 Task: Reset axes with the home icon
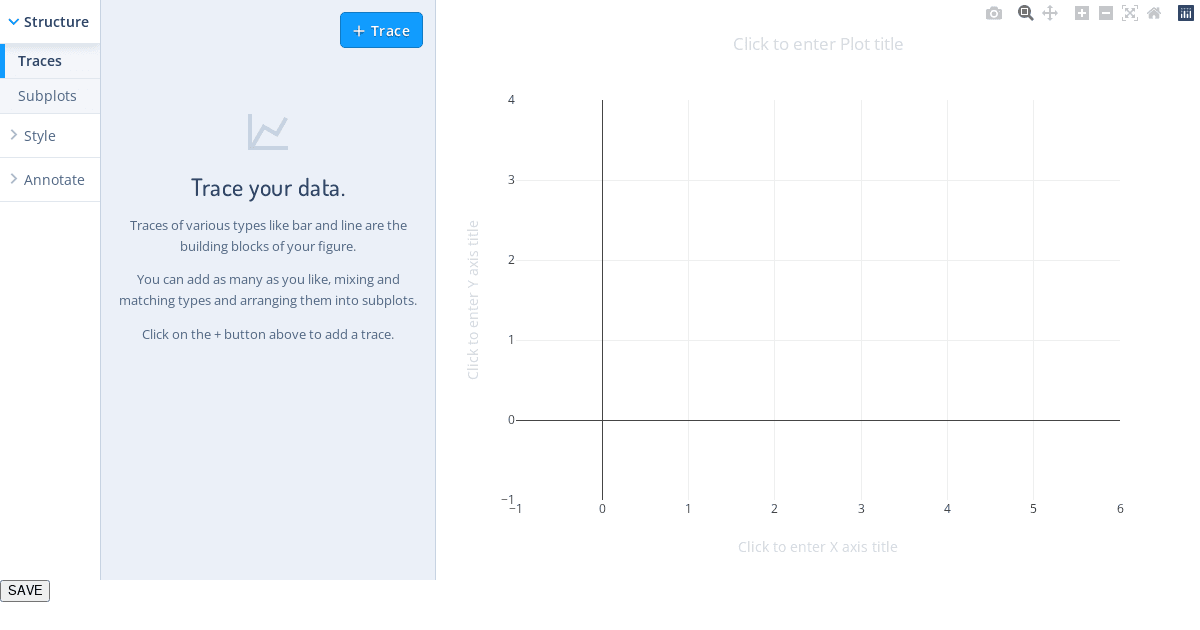pos(1154,13)
